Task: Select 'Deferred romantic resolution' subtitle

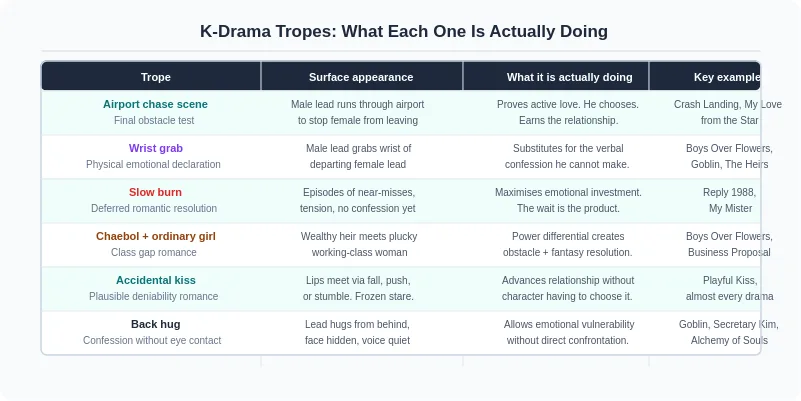Action: click(154, 208)
